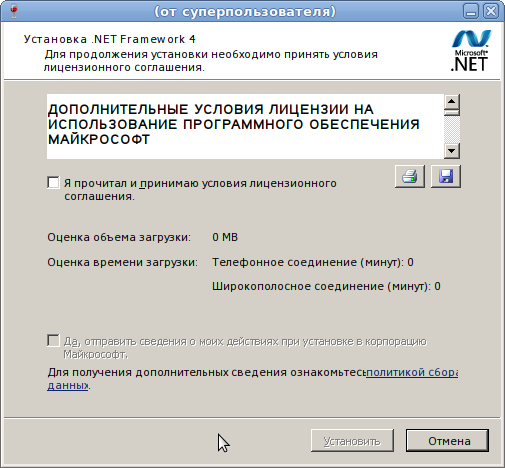
Task: Click the Microsoft .NET logo
Action: tap(470, 51)
